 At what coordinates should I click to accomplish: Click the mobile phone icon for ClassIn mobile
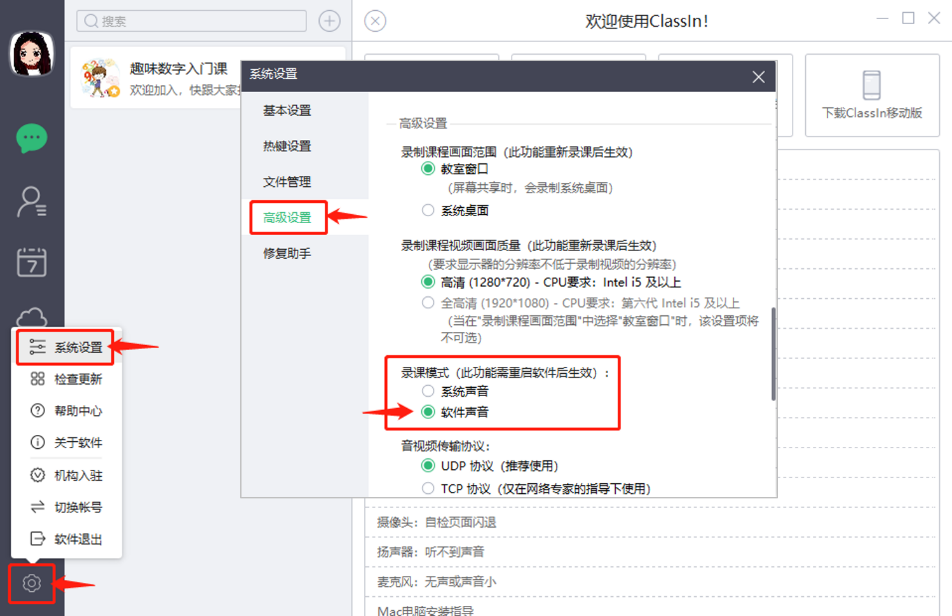(872, 84)
